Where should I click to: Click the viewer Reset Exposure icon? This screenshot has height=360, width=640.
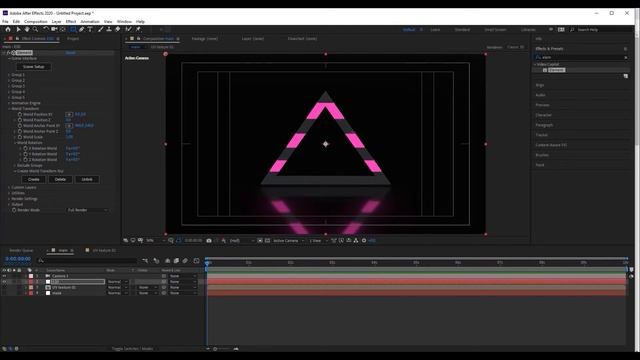(364, 241)
